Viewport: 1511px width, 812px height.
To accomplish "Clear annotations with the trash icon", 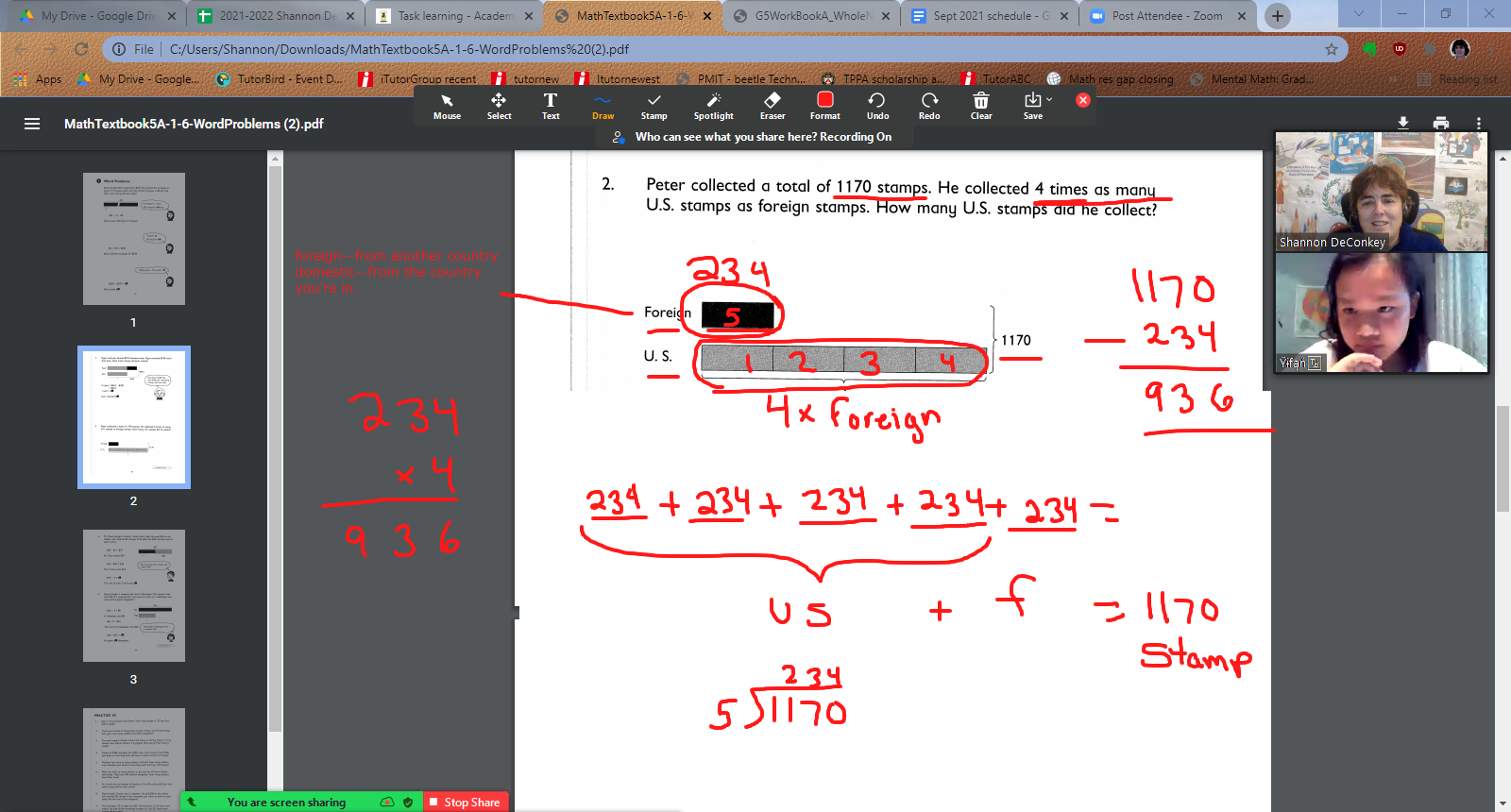I will point(981,106).
